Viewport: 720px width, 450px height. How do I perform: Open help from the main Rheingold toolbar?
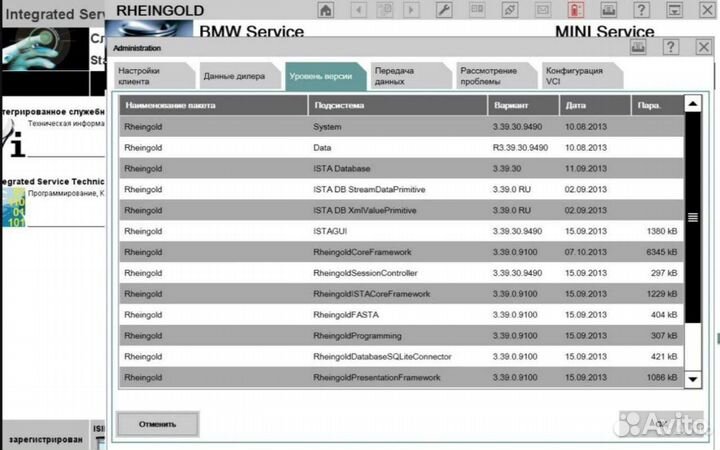click(x=641, y=10)
